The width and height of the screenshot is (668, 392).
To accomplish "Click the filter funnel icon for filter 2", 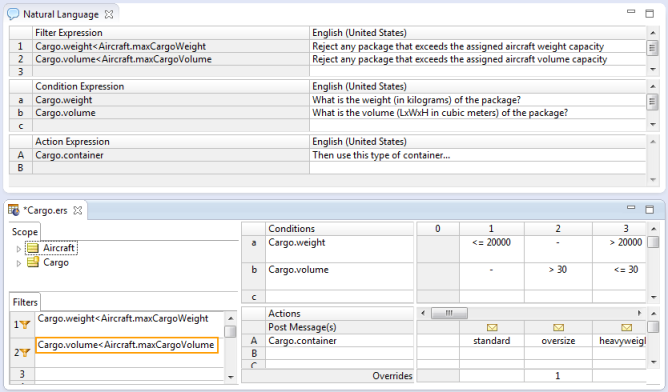I will click(25, 353).
